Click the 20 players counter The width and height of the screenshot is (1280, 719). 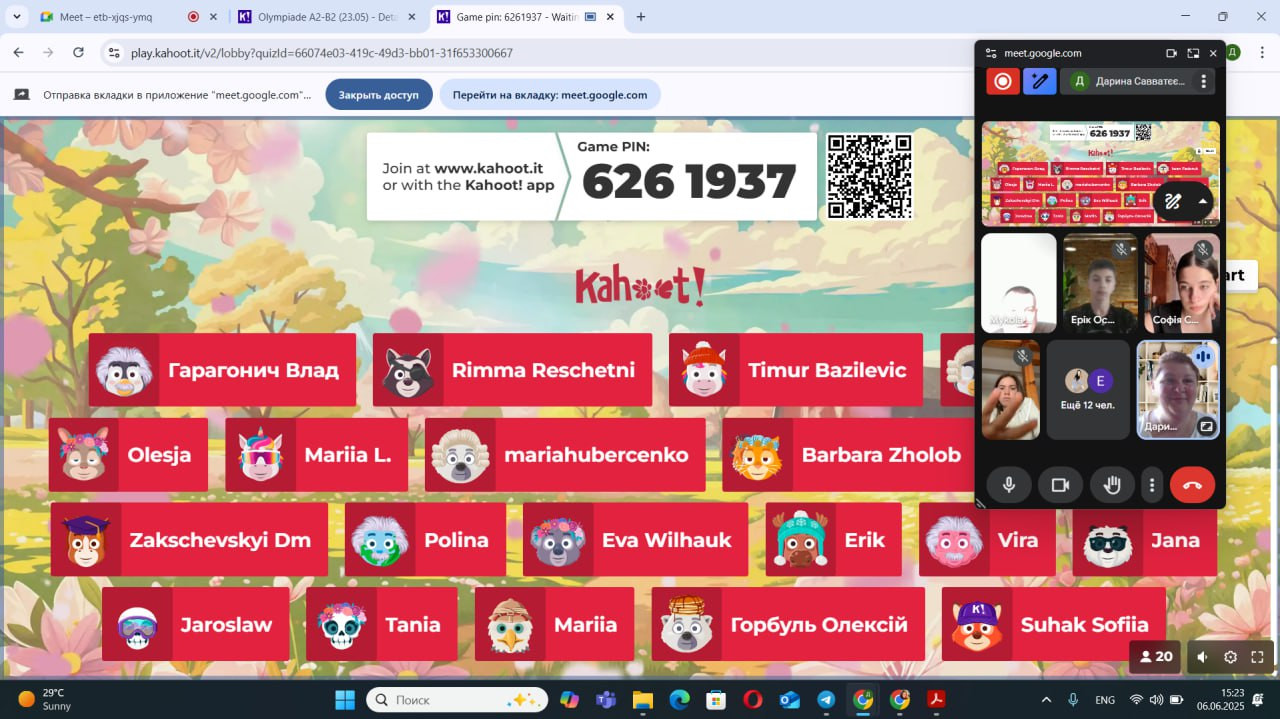click(1156, 657)
